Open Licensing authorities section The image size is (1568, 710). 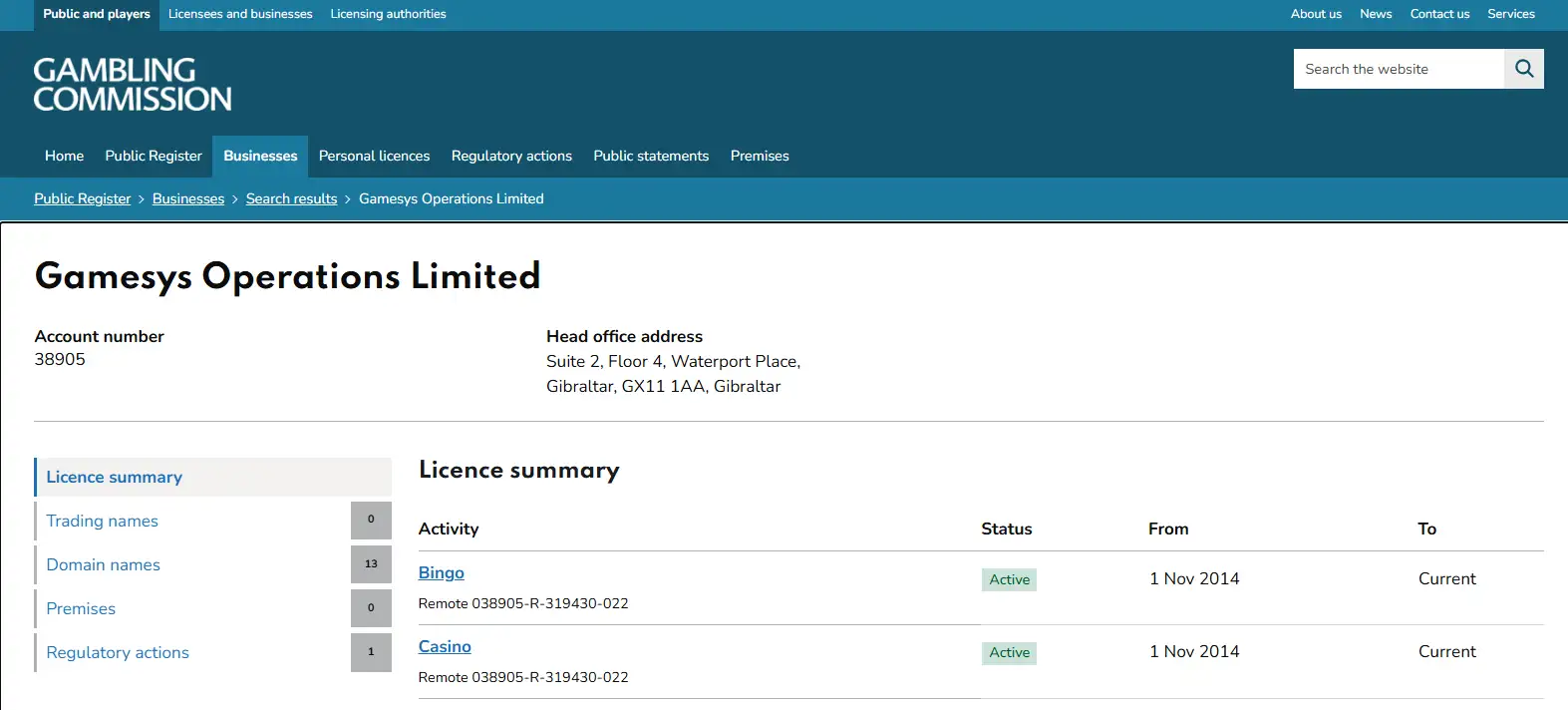(388, 14)
